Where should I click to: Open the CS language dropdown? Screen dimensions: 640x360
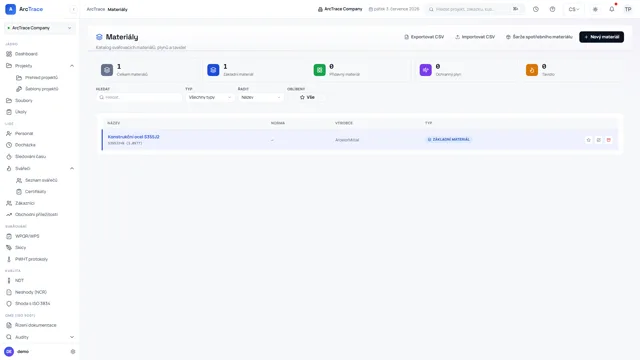(574, 9)
